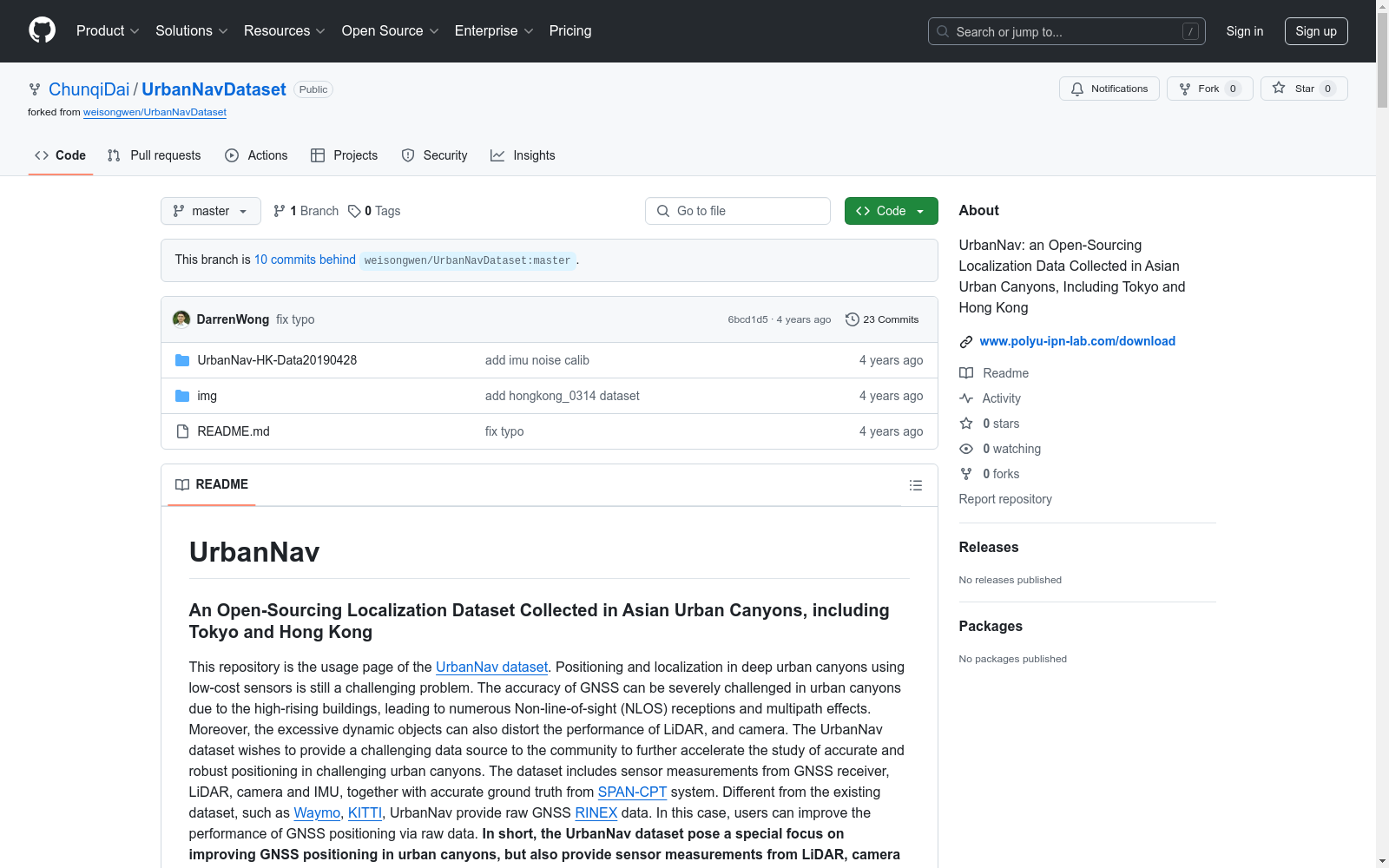
Task: Click the scrollbar down arrow
Action: [1382, 861]
